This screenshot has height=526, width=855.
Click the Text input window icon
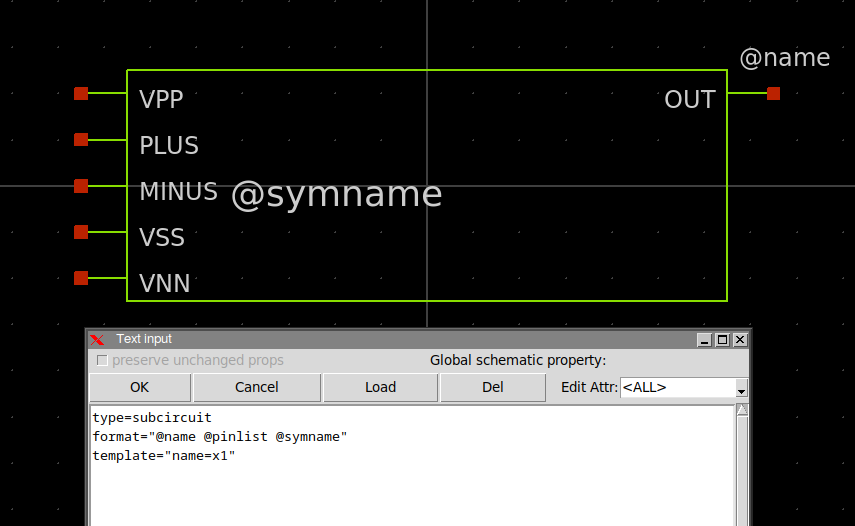click(x=98, y=340)
